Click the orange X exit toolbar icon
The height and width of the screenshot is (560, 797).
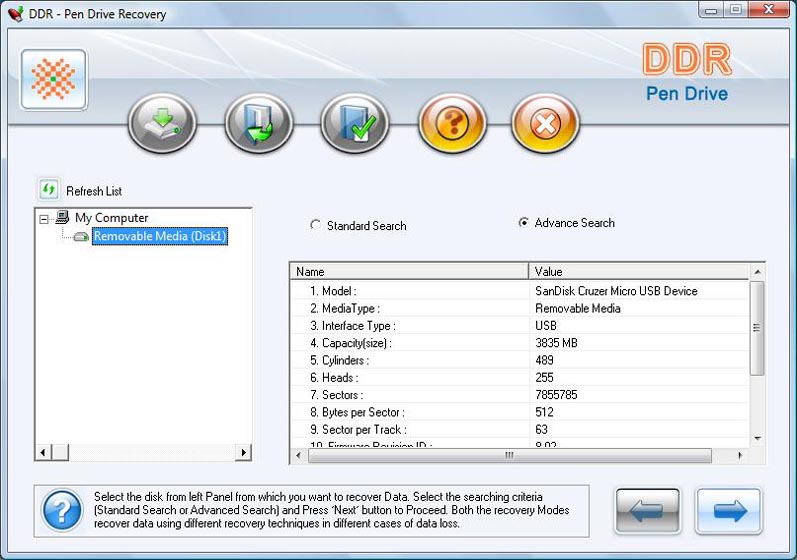(x=545, y=123)
